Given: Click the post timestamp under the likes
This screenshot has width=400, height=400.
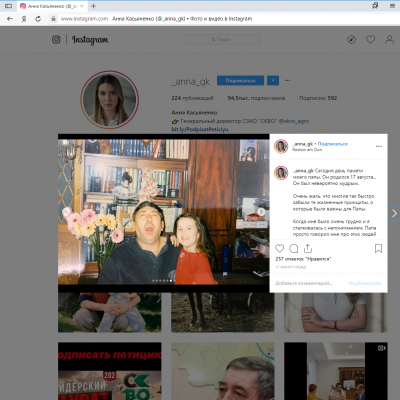Looking at the screenshot, I should point(290,267).
